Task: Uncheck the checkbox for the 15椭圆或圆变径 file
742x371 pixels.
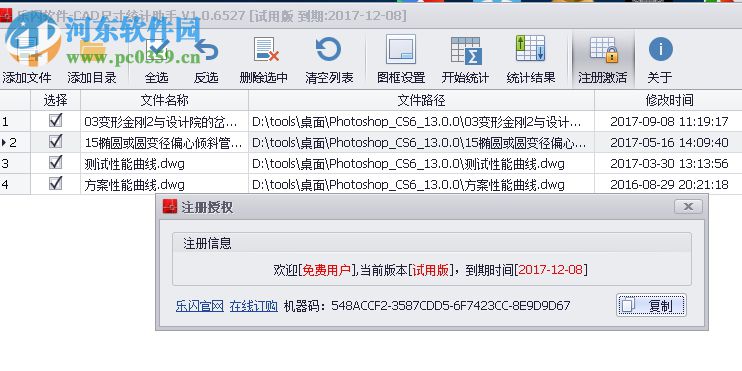Action: [x=55, y=141]
